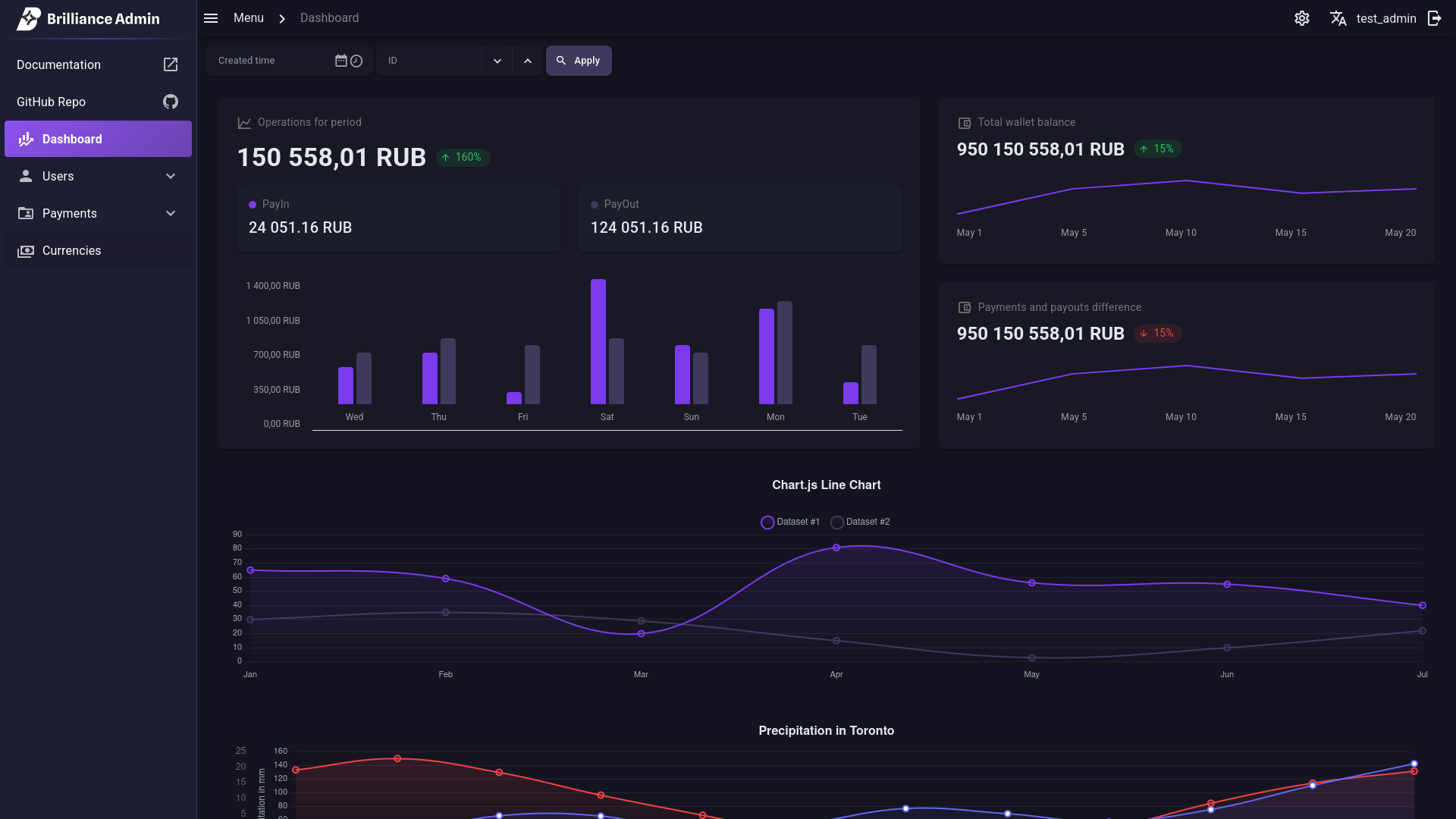1456x819 pixels.
Task: Select Currencies in the sidebar
Action: click(71, 250)
